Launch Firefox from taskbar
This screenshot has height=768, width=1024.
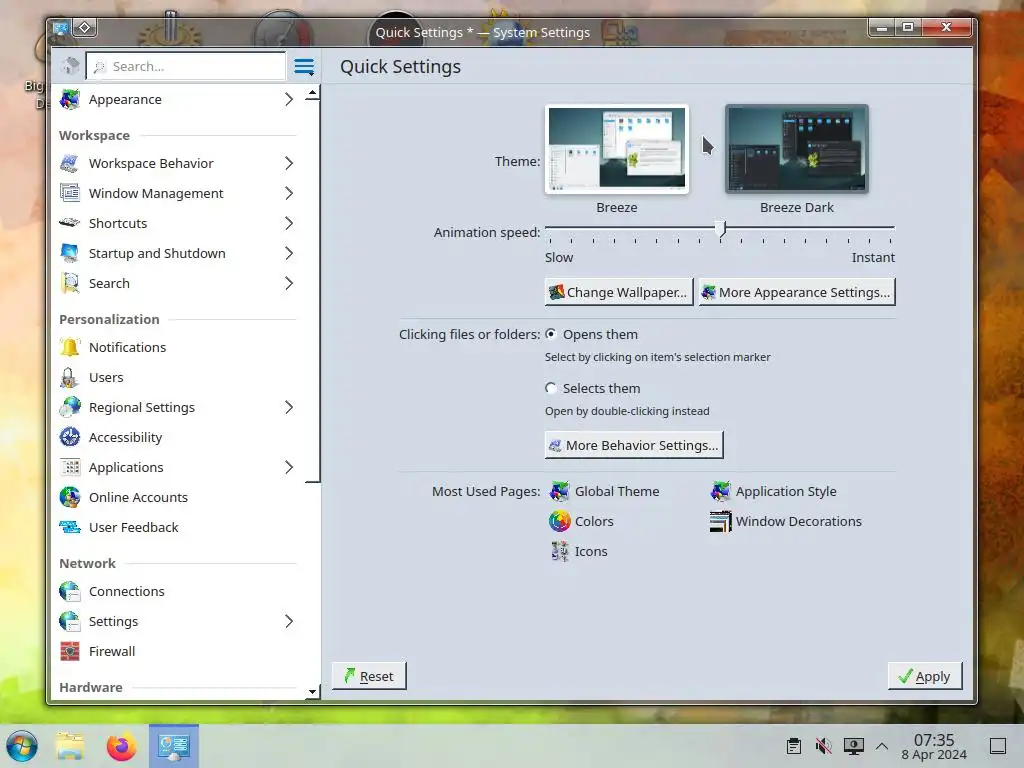(x=121, y=746)
